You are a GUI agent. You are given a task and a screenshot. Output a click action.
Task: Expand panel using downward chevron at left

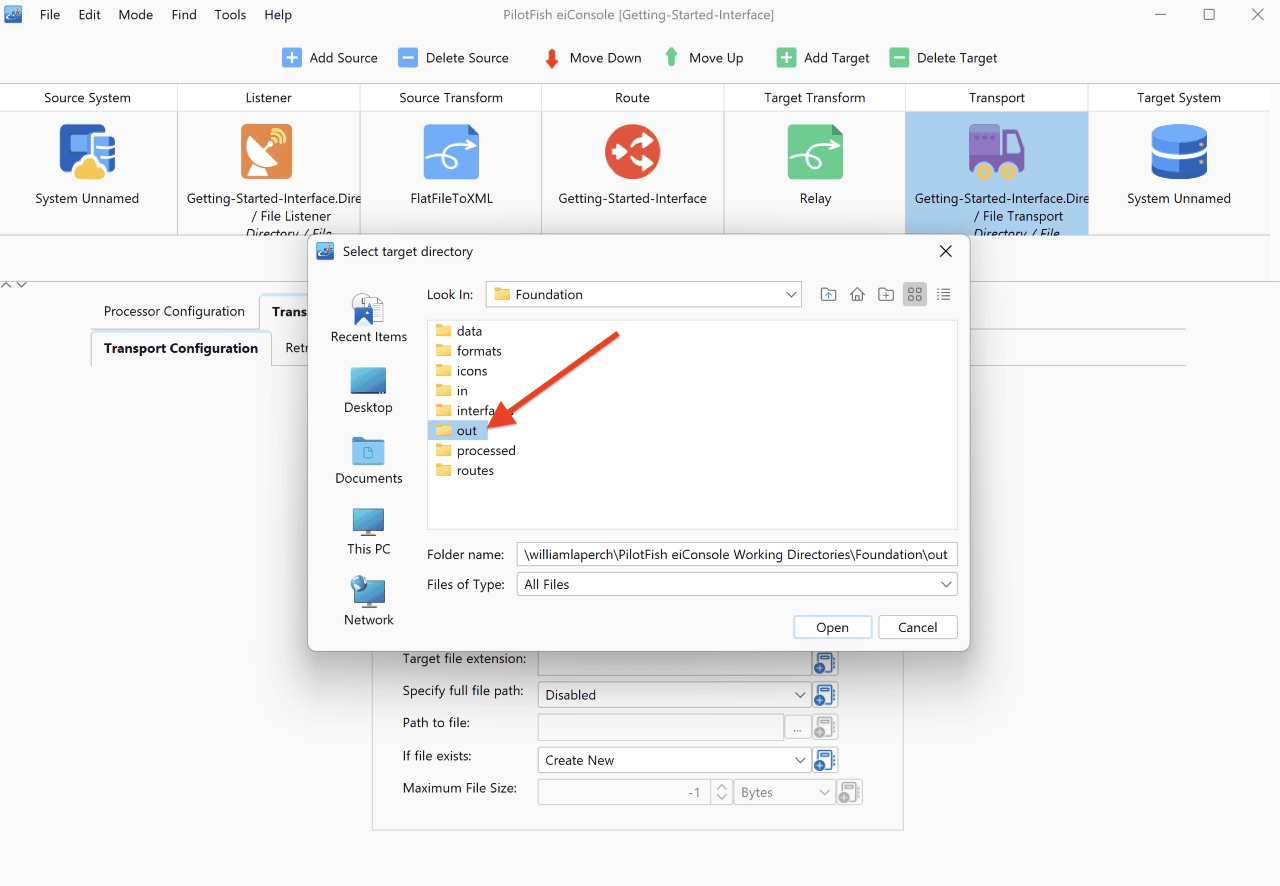pos(21,285)
